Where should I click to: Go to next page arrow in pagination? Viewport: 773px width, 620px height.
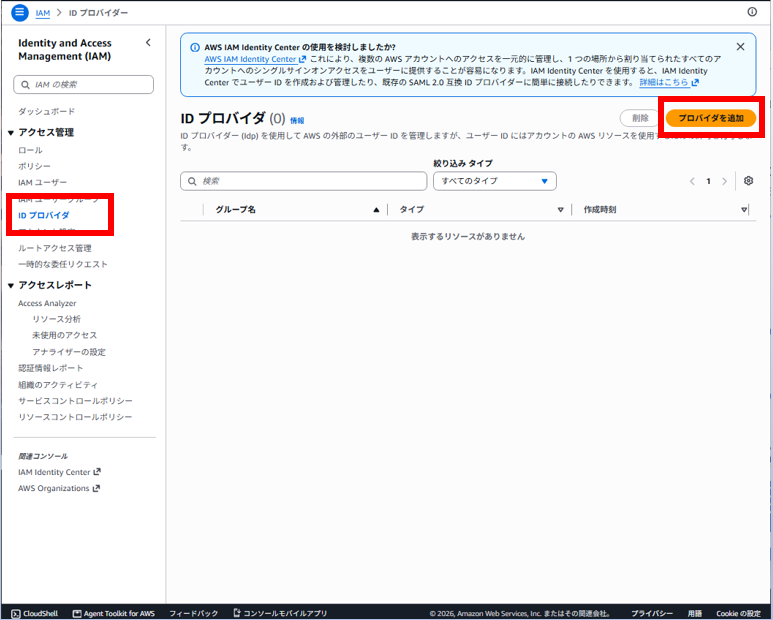click(724, 181)
